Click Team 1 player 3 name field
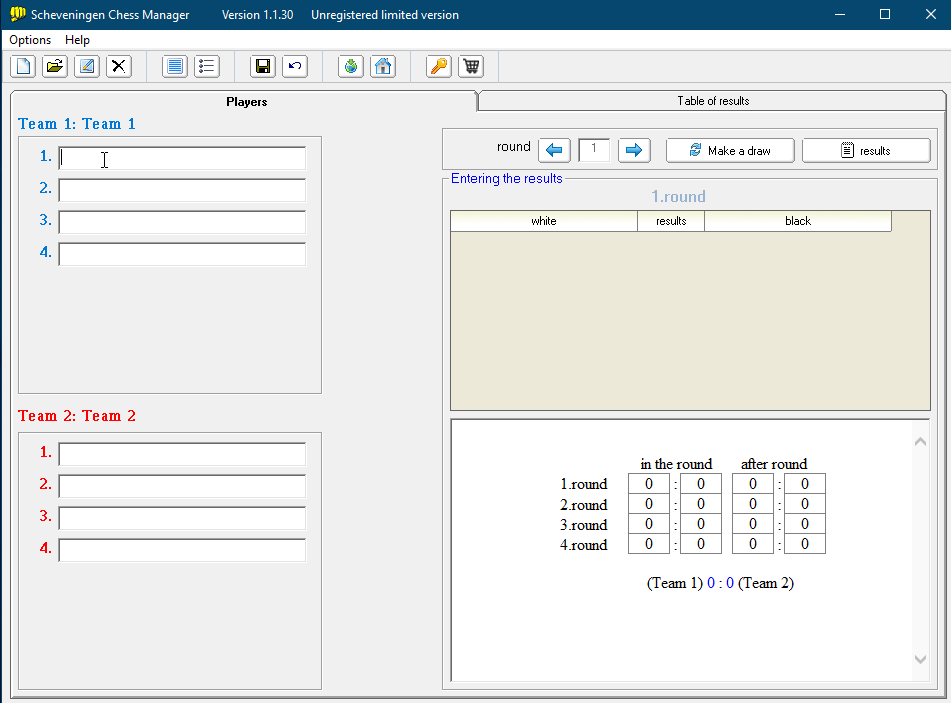Image resolution: width=951 pixels, height=703 pixels. (x=182, y=222)
